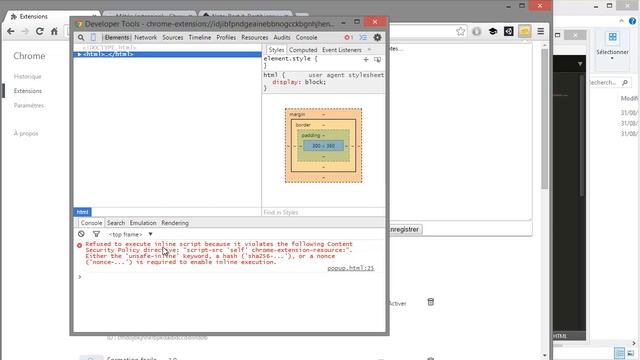Clear the console log icon
The width and height of the screenshot is (640, 360).
coord(81,234)
